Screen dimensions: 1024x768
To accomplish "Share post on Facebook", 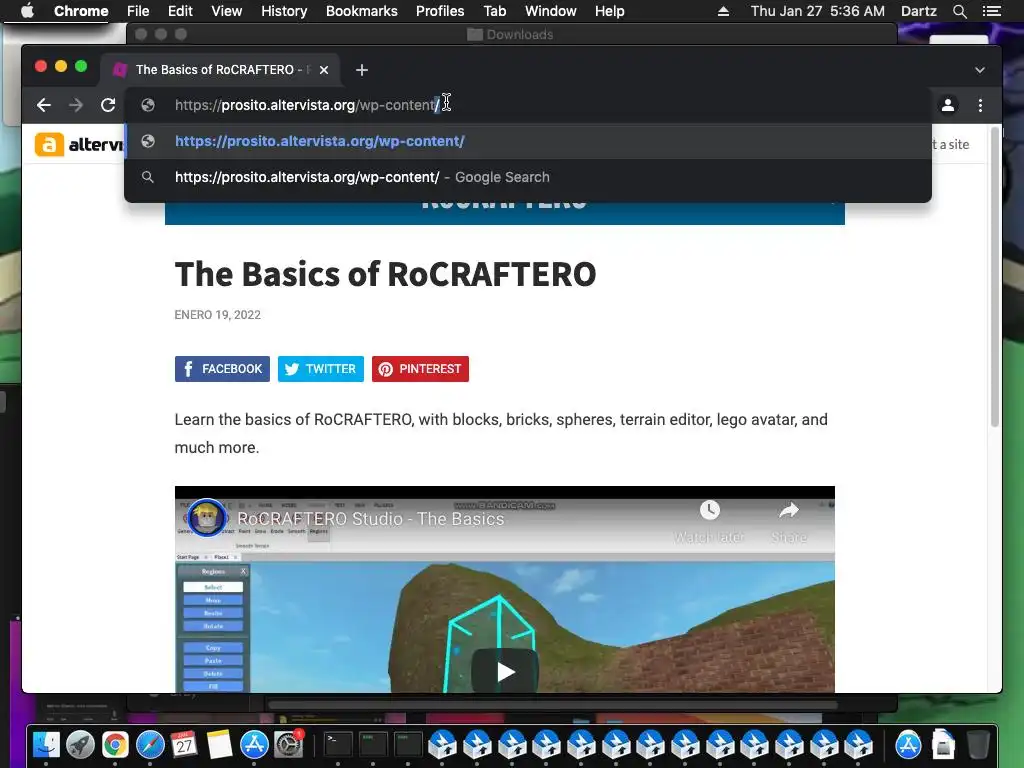I will click(x=222, y=369).
